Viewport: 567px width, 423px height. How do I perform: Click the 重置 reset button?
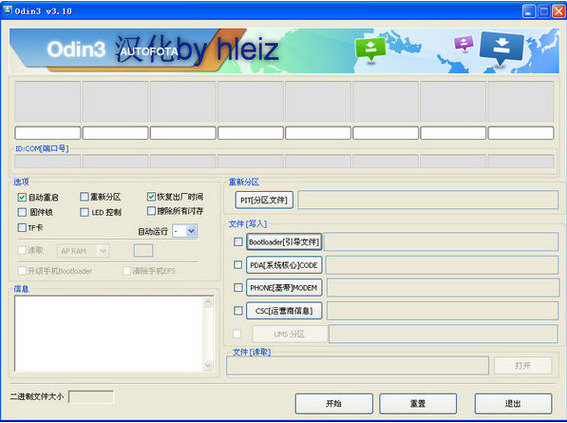coord(418,403)
